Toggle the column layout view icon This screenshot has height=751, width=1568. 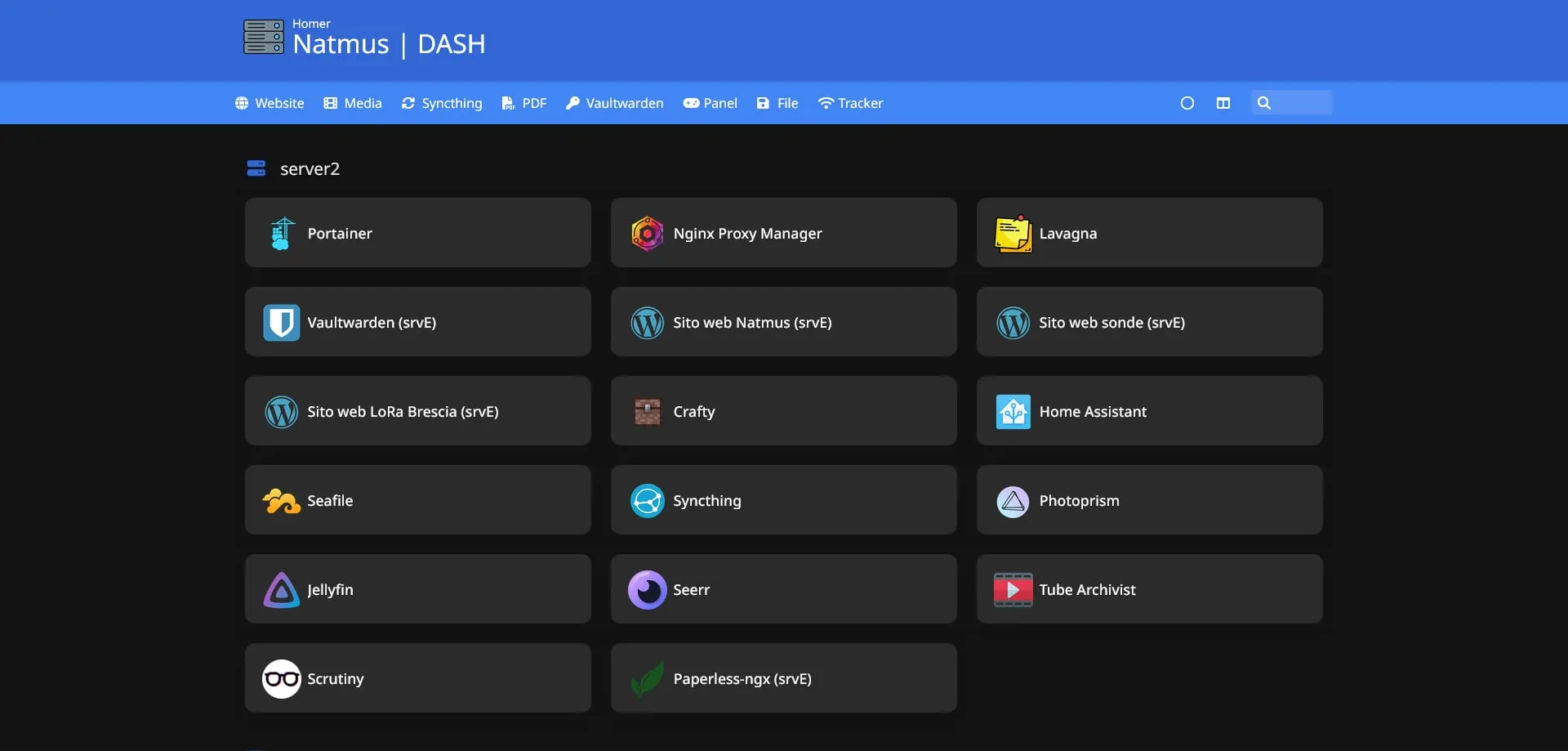pos(1223,103)
